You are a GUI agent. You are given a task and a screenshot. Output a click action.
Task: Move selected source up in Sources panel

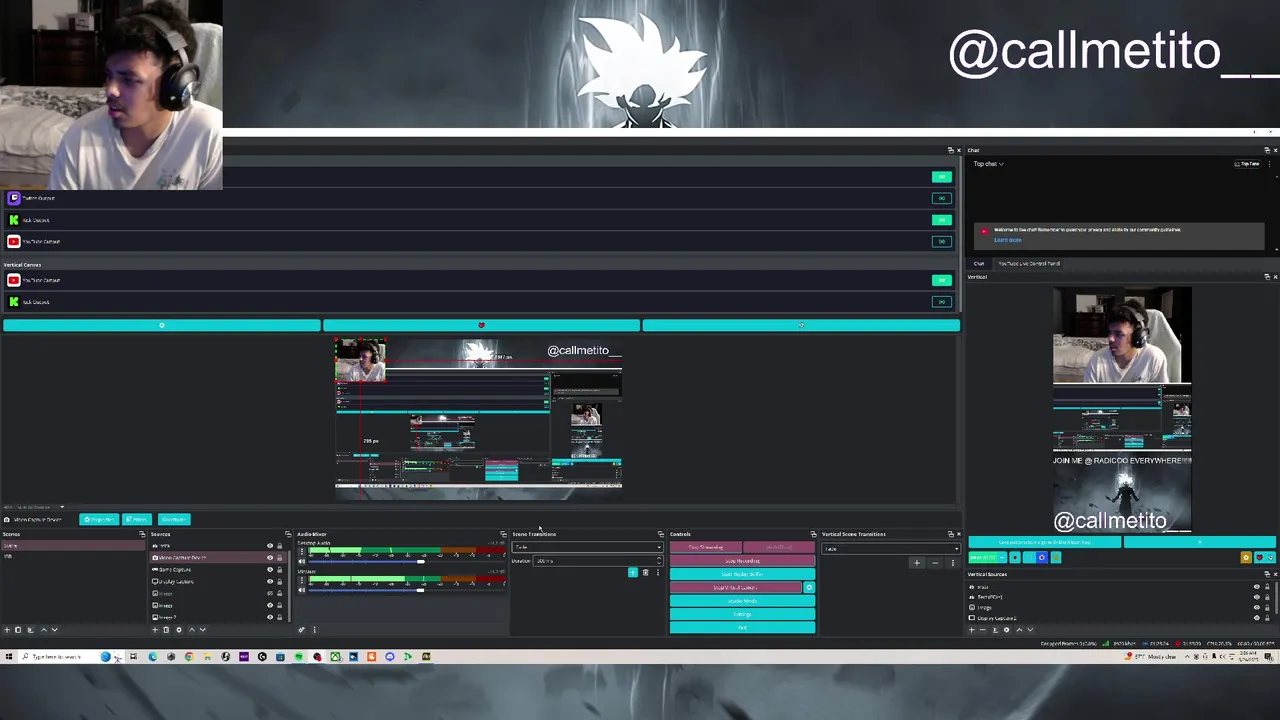tap(191, 630)
